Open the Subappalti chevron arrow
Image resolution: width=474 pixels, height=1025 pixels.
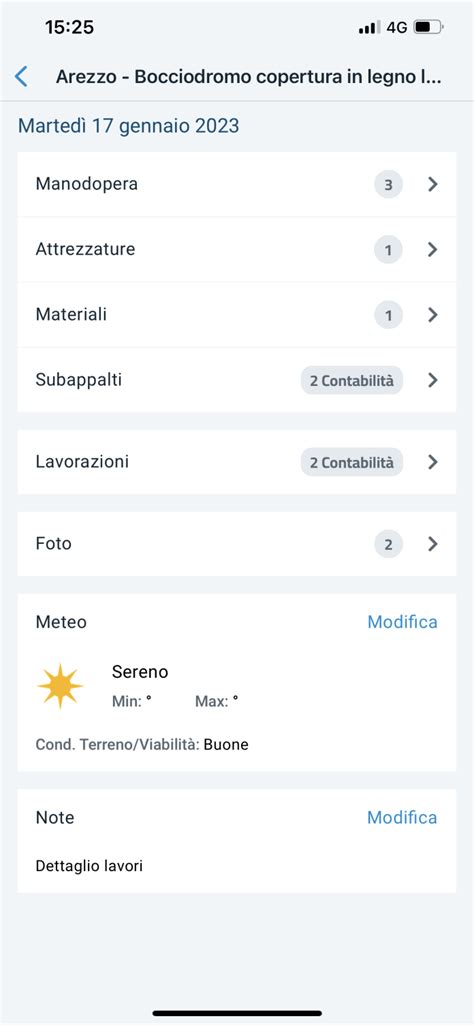[432, 380]
